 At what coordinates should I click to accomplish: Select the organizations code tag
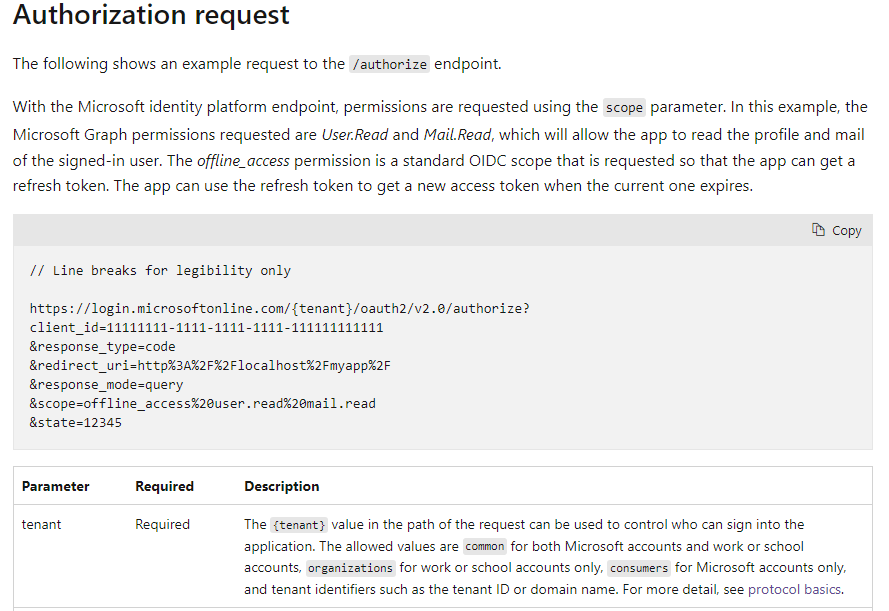click(350, 568)
